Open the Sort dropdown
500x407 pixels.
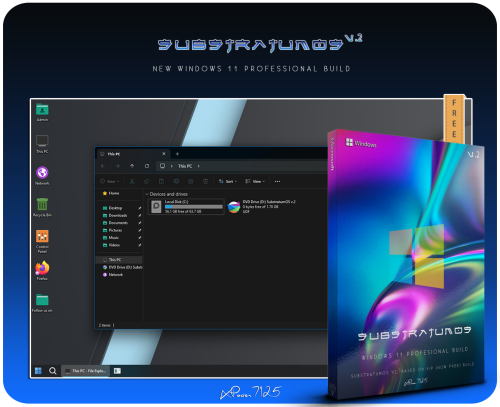click(x=228, y=181)
